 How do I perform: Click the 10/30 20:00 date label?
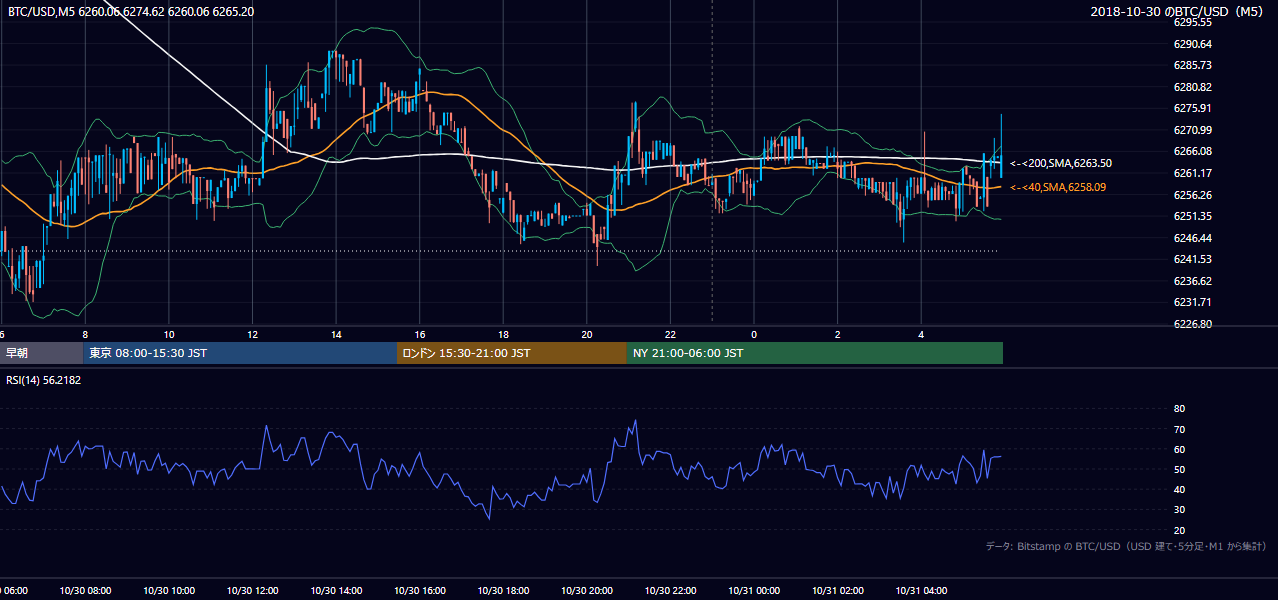coord(587,591)
